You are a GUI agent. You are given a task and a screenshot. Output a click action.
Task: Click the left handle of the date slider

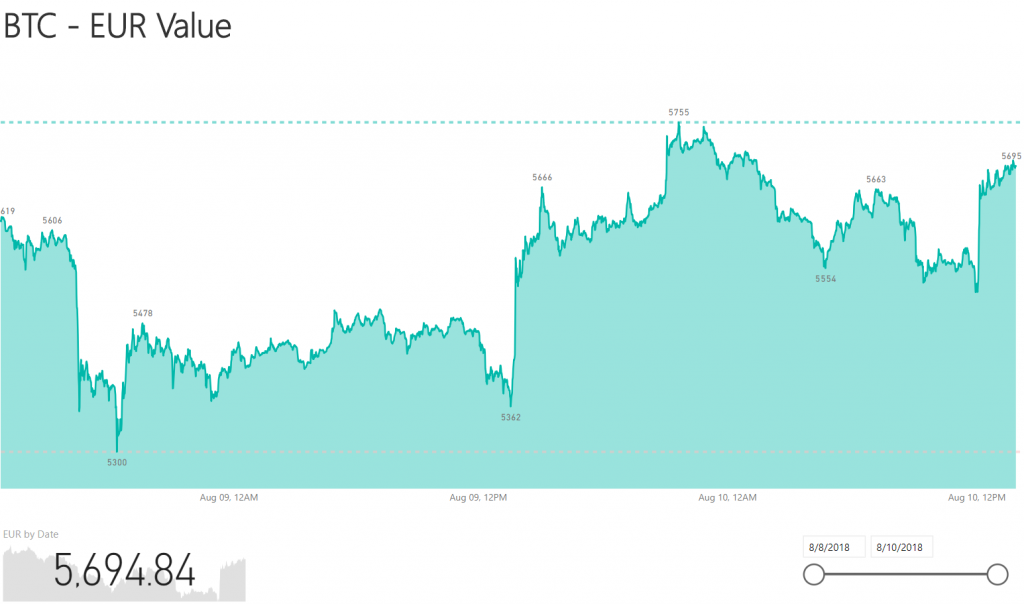pos(814,574)
